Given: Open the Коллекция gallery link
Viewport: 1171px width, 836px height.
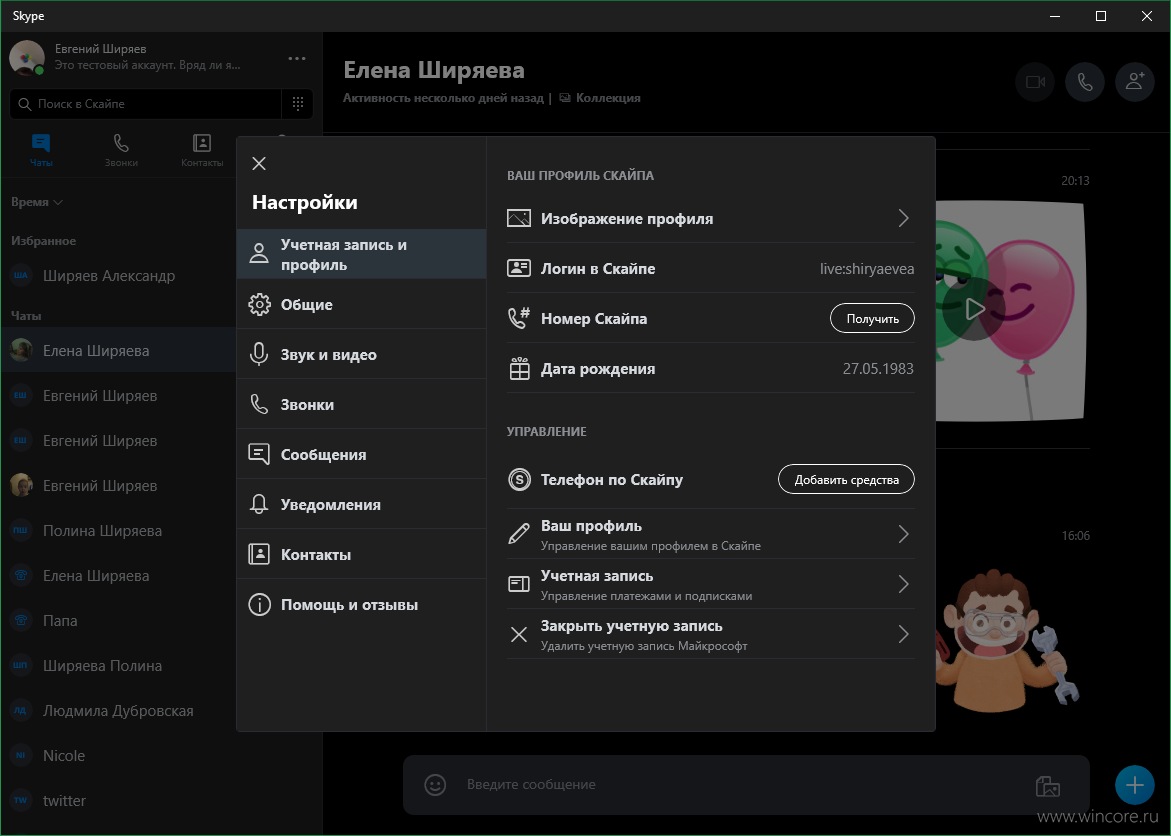Looking at the screenshot, I should click(600, 98).
